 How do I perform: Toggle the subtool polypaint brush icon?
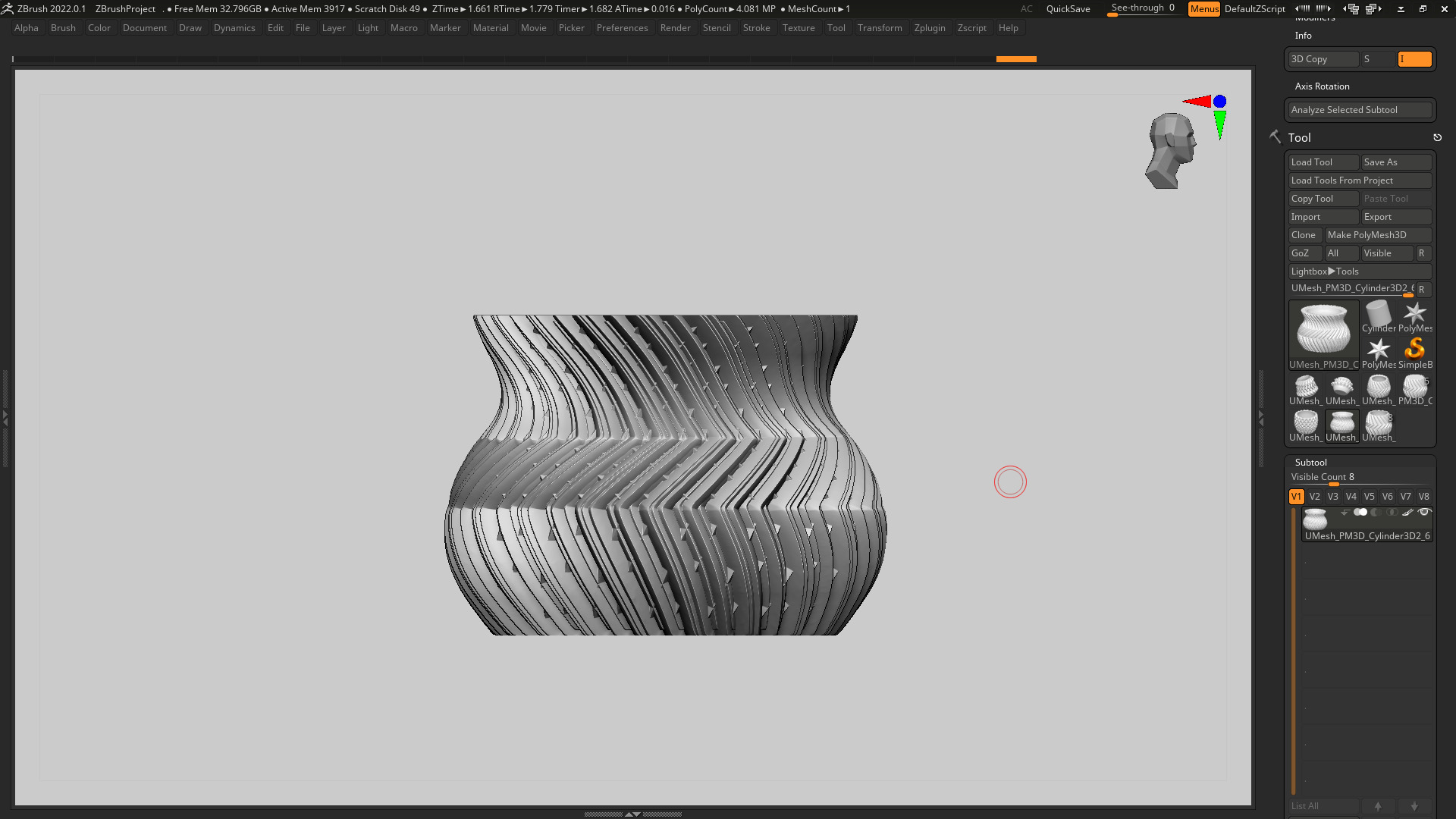click(x=1407, y=513)
